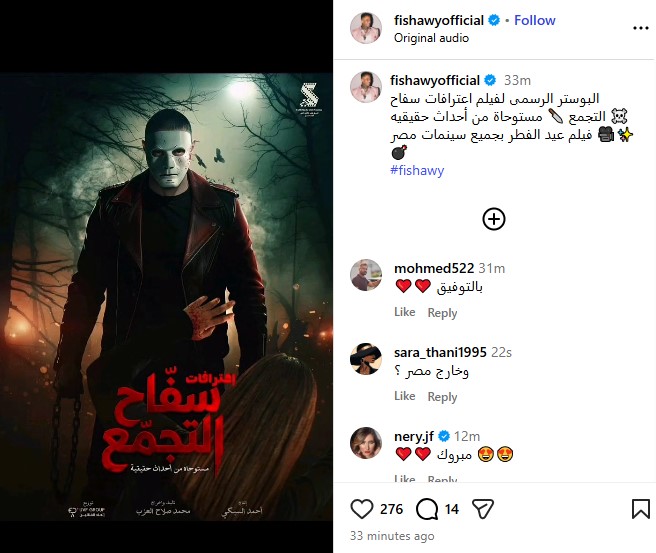
Task: Open the three-dot more options menu
Action: (641, 28)
